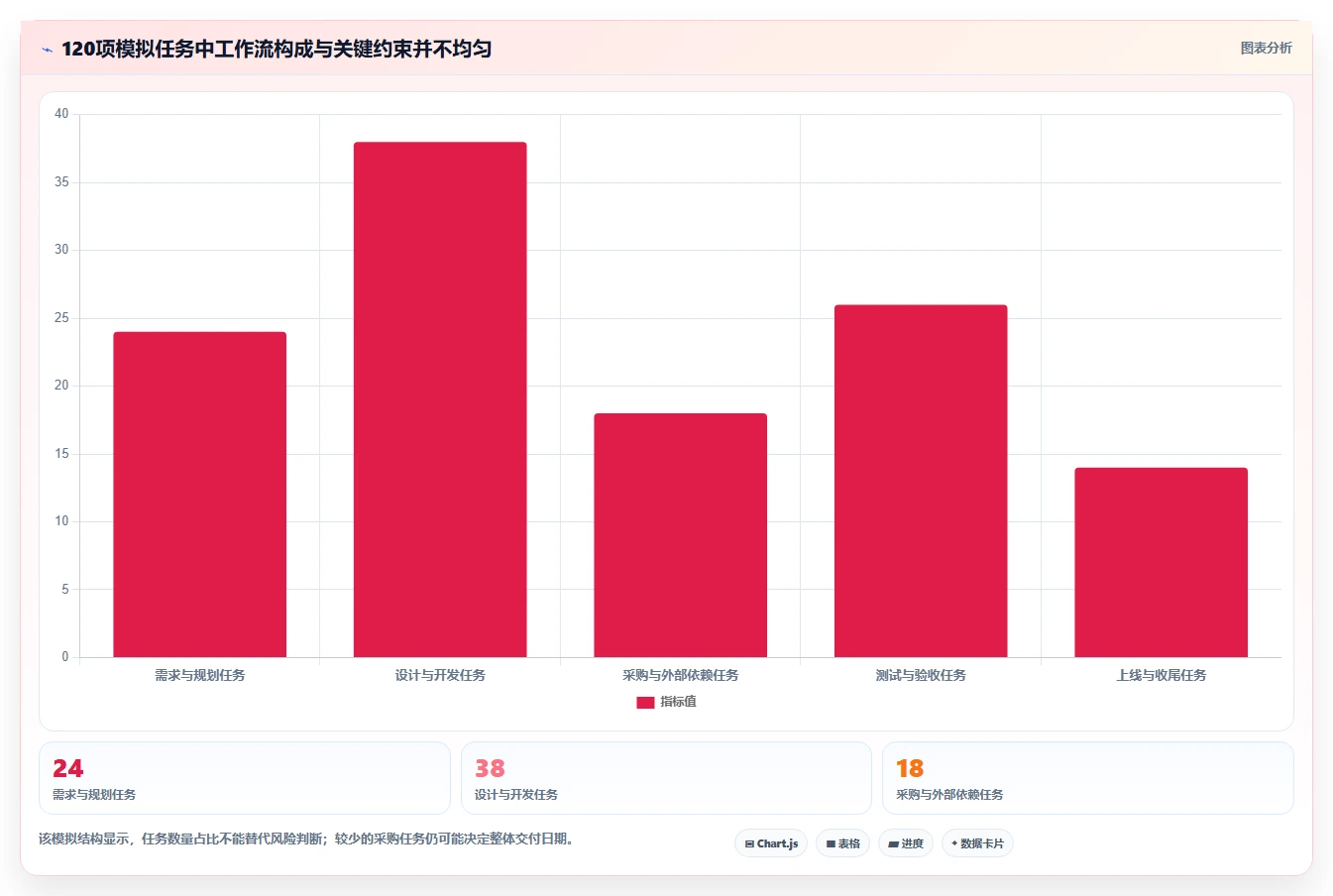Image resolution: width=1333 pixels, height=896 pixels.
Task: Toggle the 指标值 legend color swatch
Action: tap(645, 702)
